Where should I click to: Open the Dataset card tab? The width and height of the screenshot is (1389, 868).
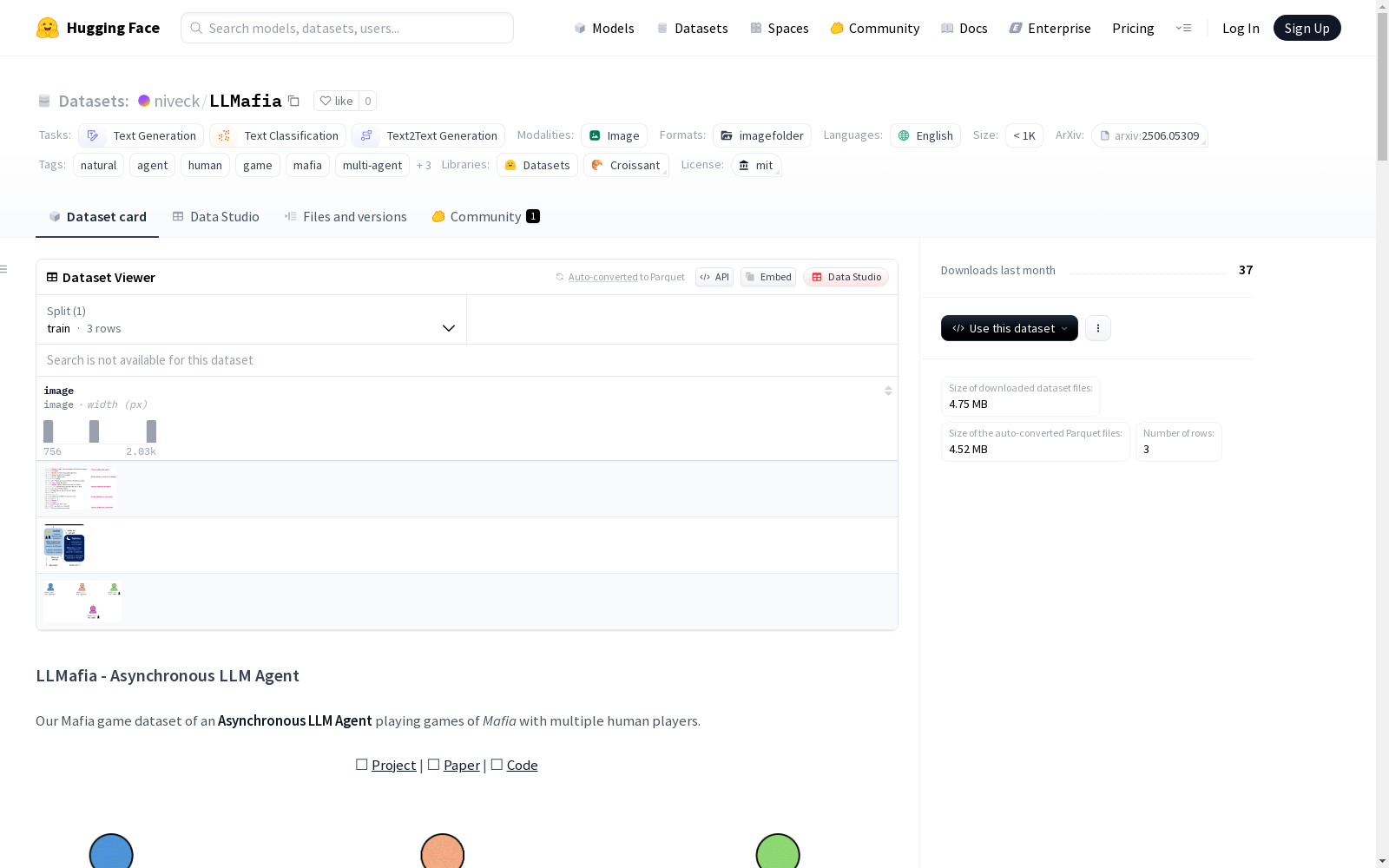pyautogui.click(x=97, y=217)
